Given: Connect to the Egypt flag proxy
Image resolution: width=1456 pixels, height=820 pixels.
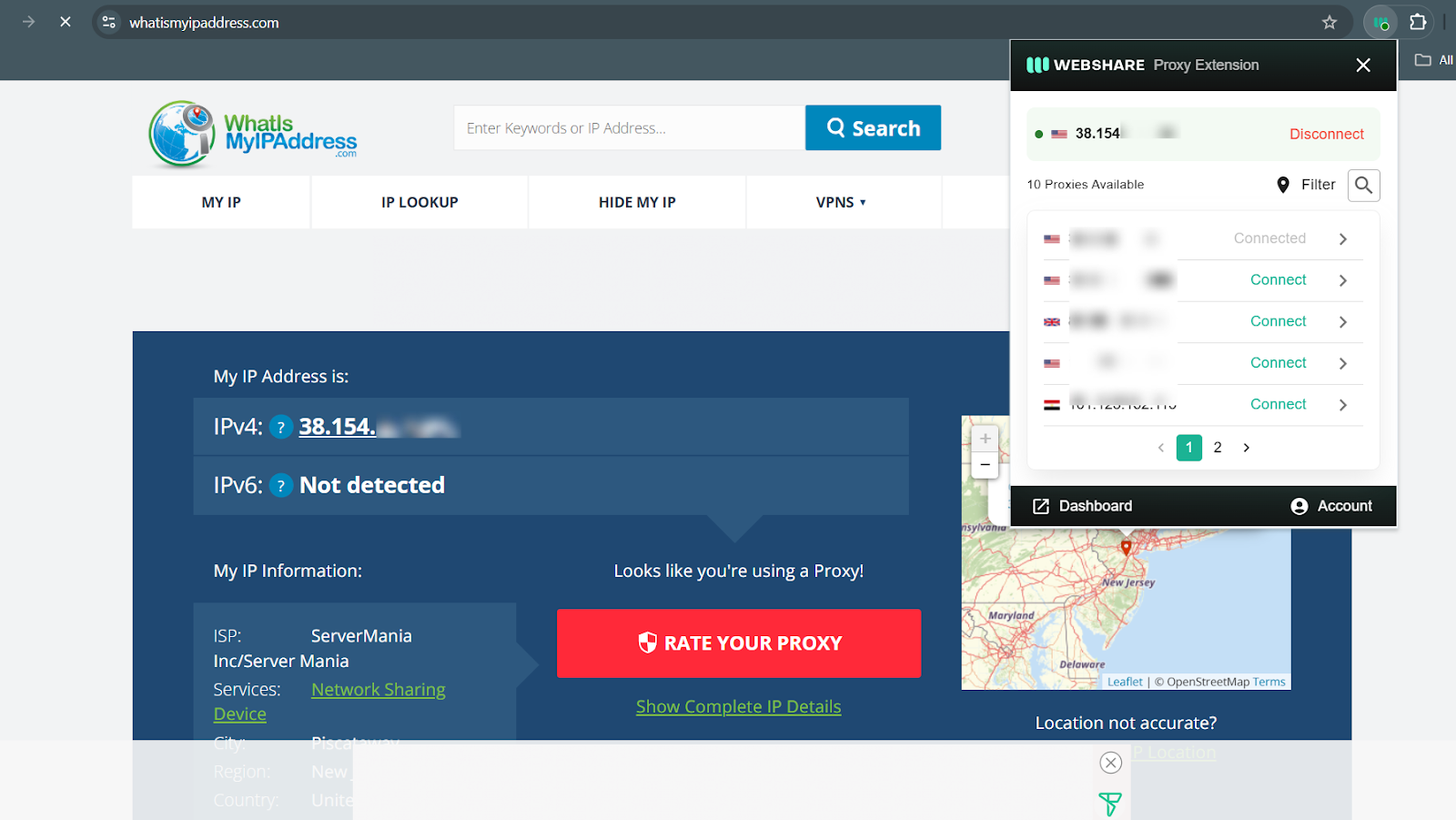Looking at the screenshot, I should tap(1278, 404).
